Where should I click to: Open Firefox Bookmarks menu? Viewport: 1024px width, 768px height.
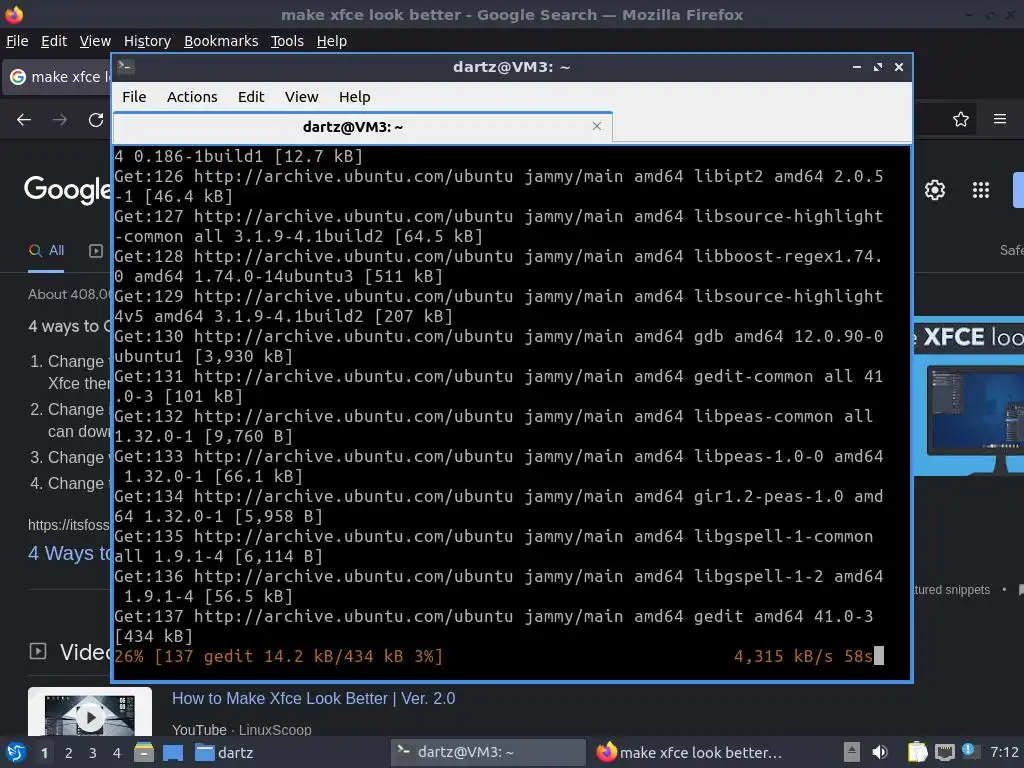pos(221,41)
